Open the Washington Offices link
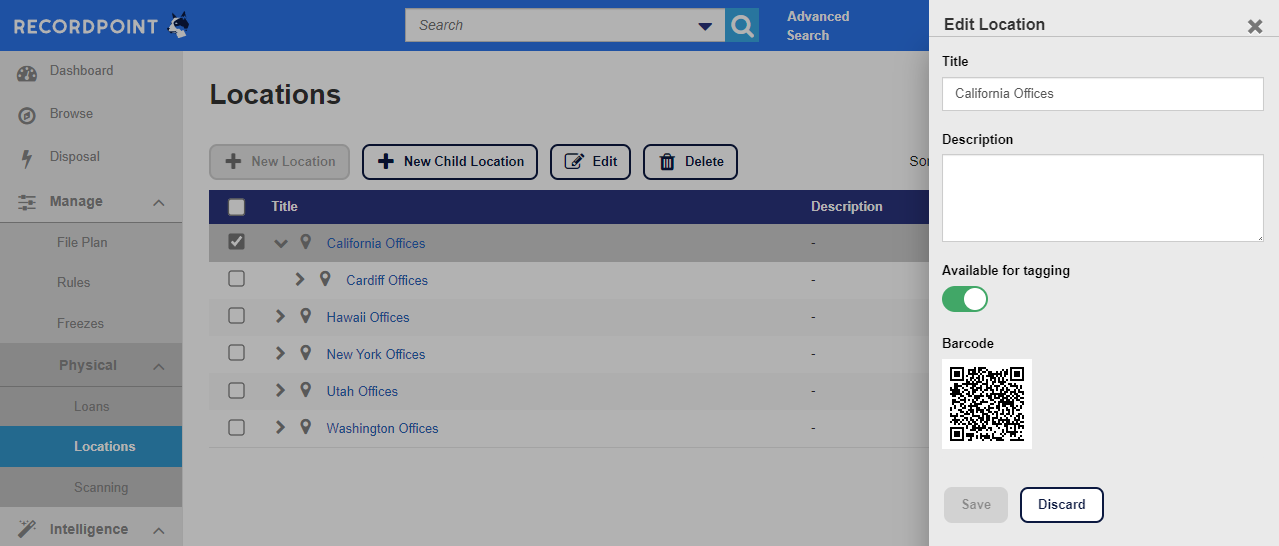Image resolution: width=1279 pixels, height=546 pixels. 382,428
